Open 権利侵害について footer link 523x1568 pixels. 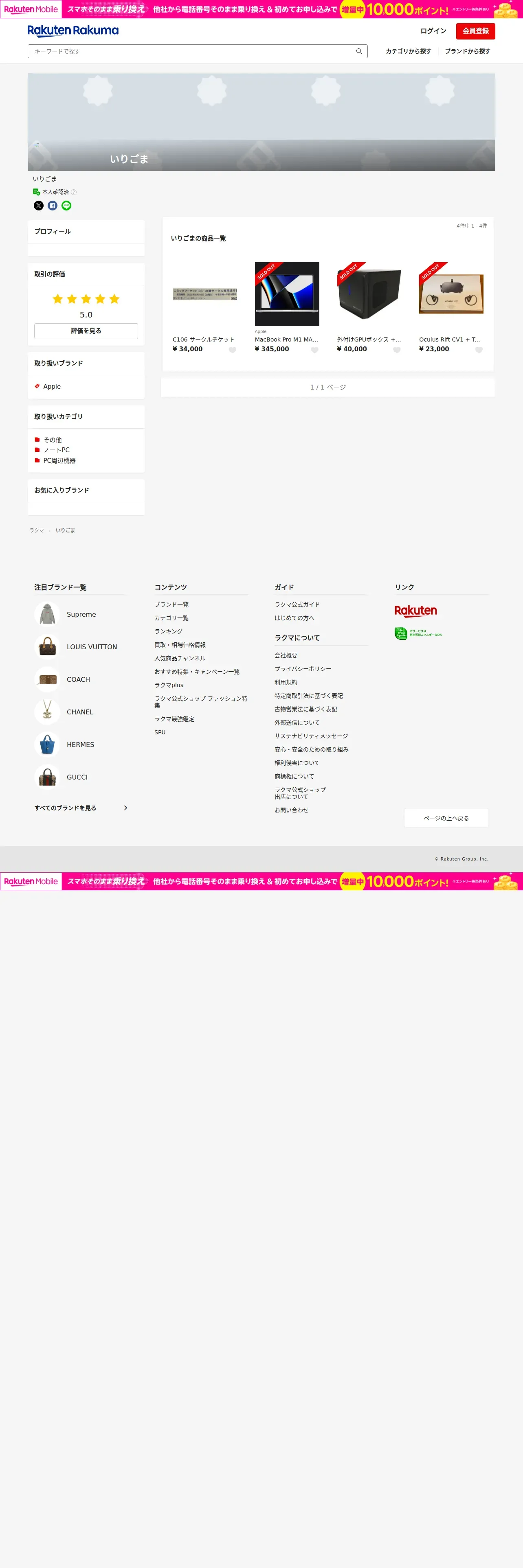pos(297,763)
